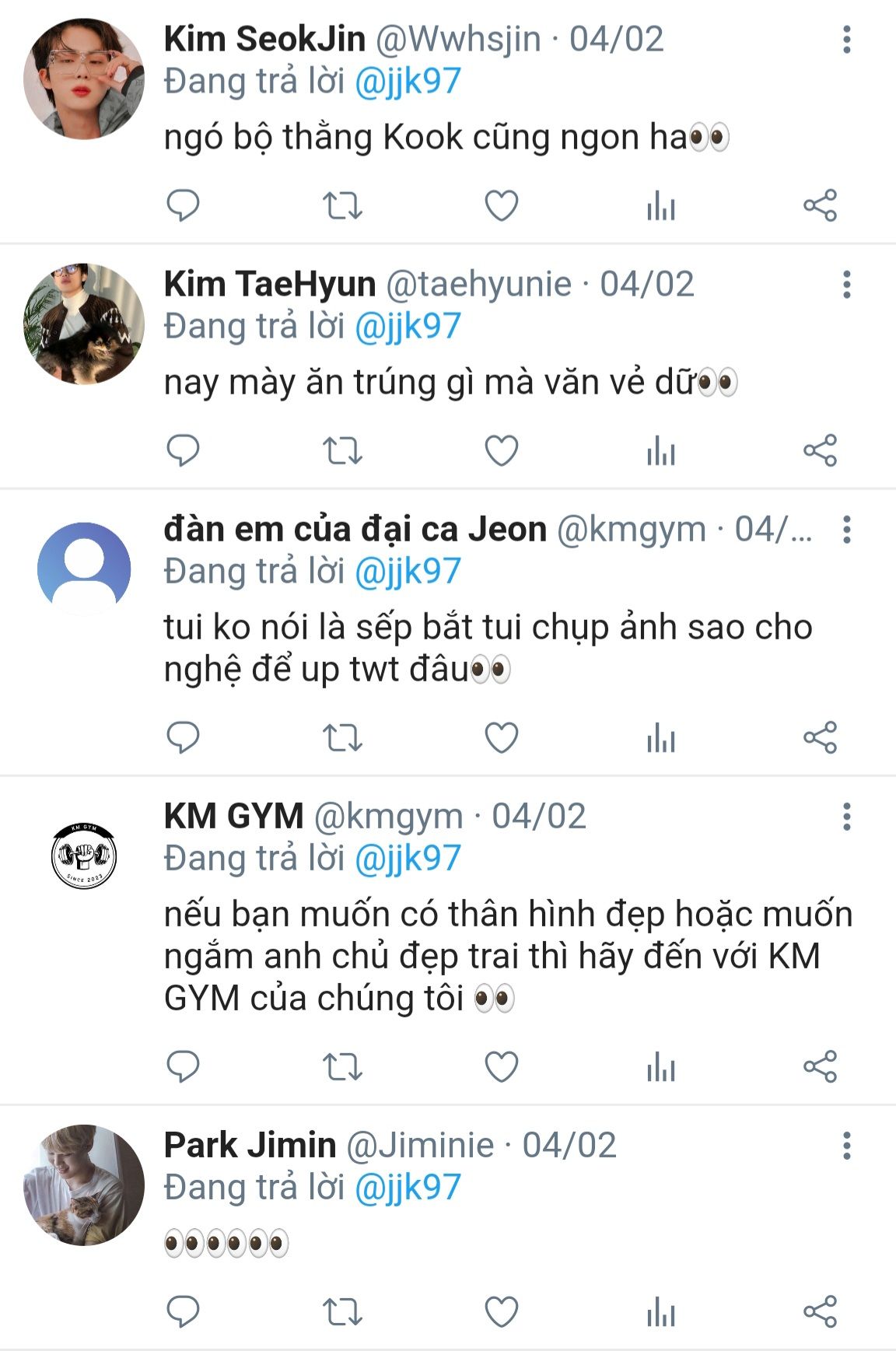Viewport: 896px width, 1351px height.
Task: Open 'đàn em của đại ca Jeon' profile name
Action: (355, 529)
